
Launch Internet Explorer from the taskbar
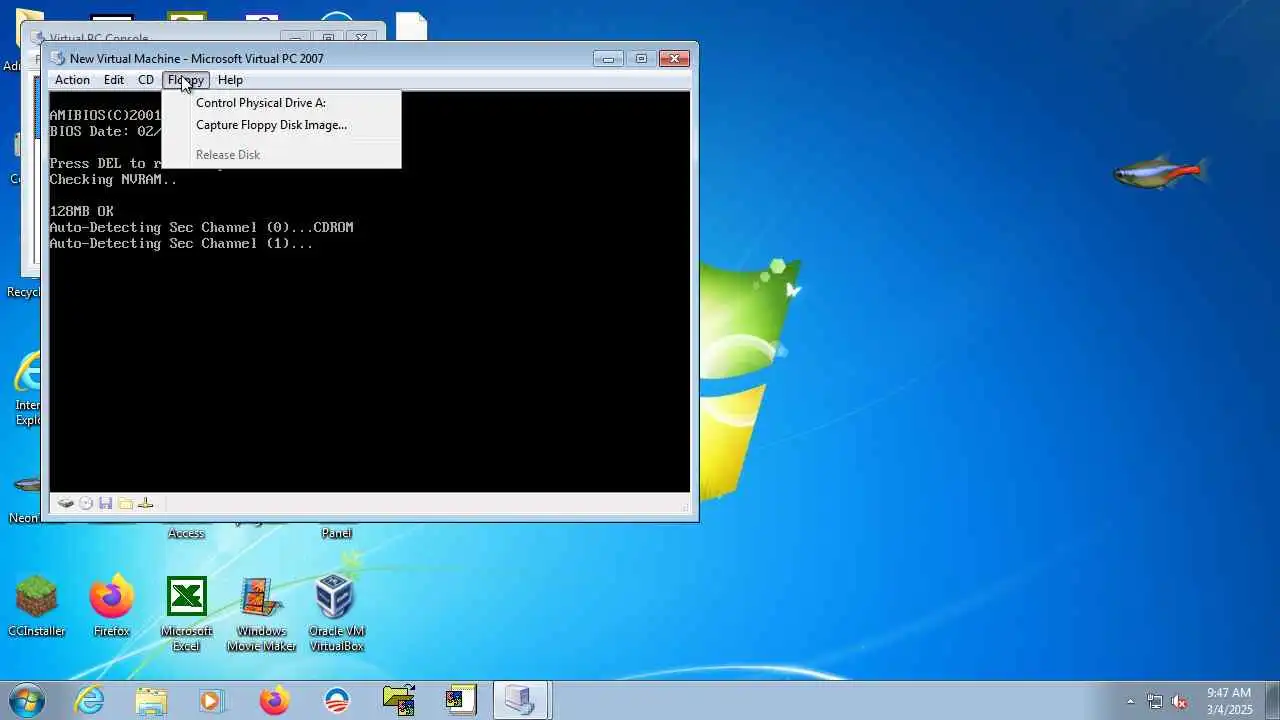tap(90, 700)
